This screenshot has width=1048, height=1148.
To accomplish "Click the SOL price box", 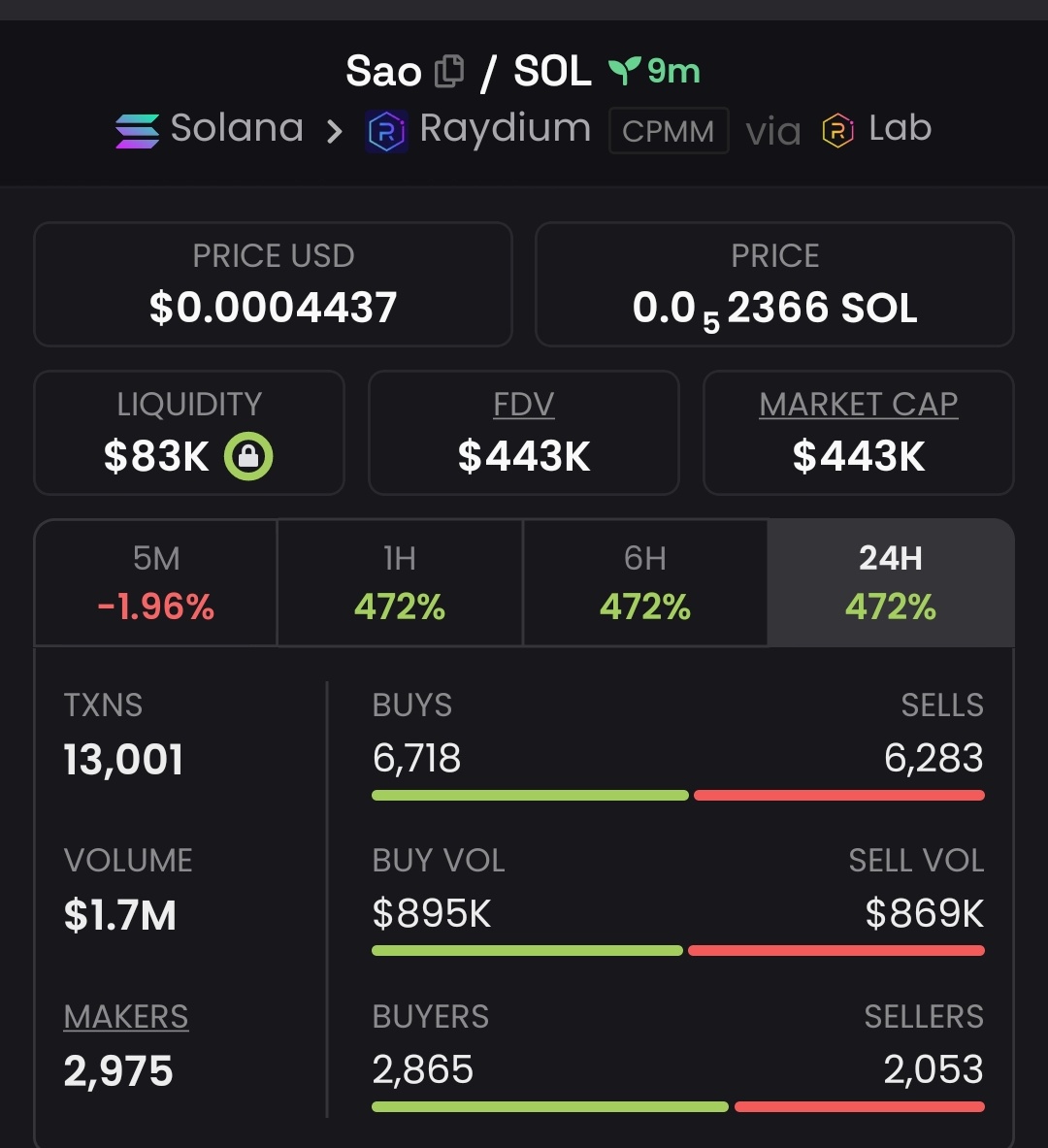I will click(x=774, y=284).
